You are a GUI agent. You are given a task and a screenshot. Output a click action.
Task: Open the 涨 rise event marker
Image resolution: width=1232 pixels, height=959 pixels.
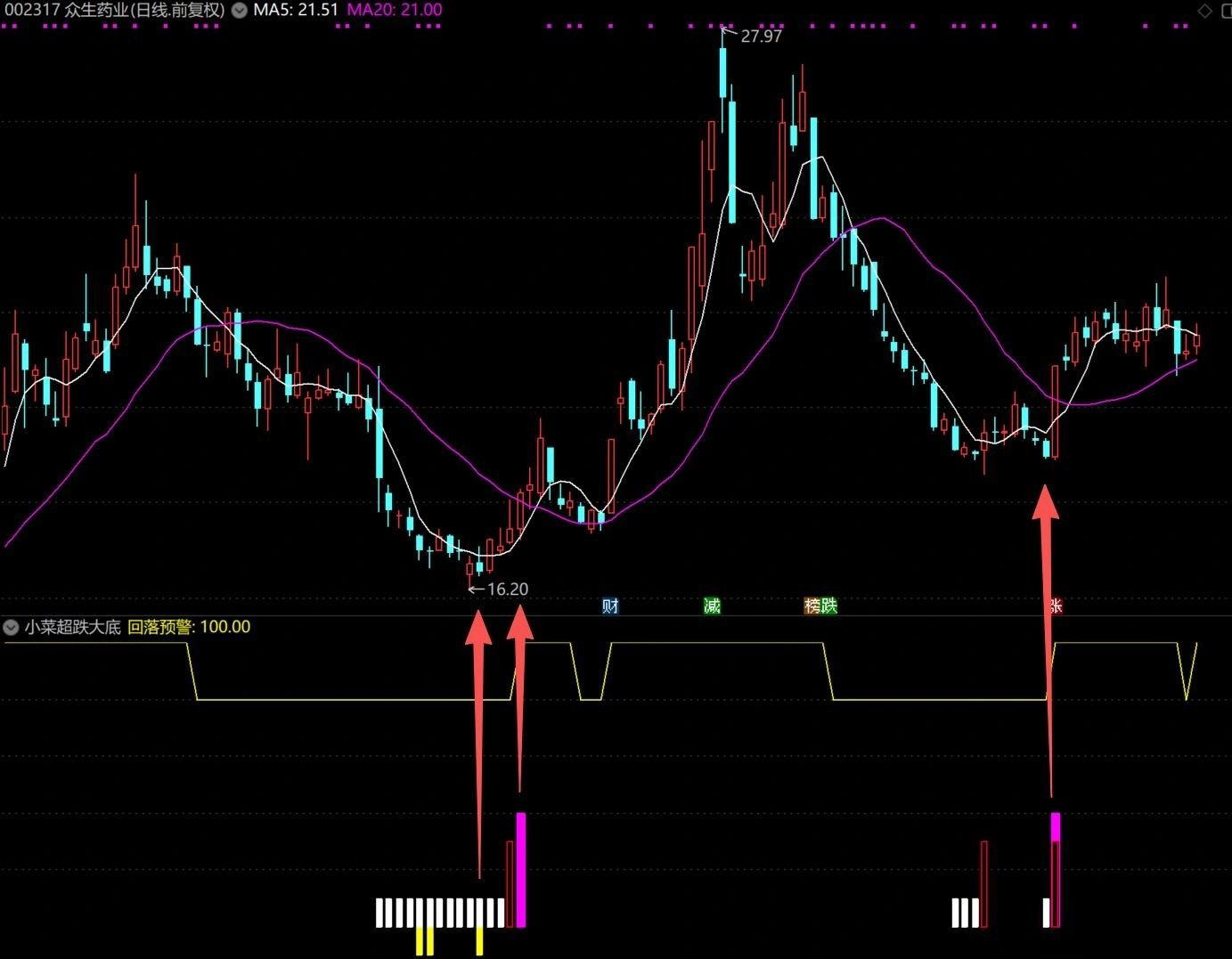click(x=1056, y=606)
